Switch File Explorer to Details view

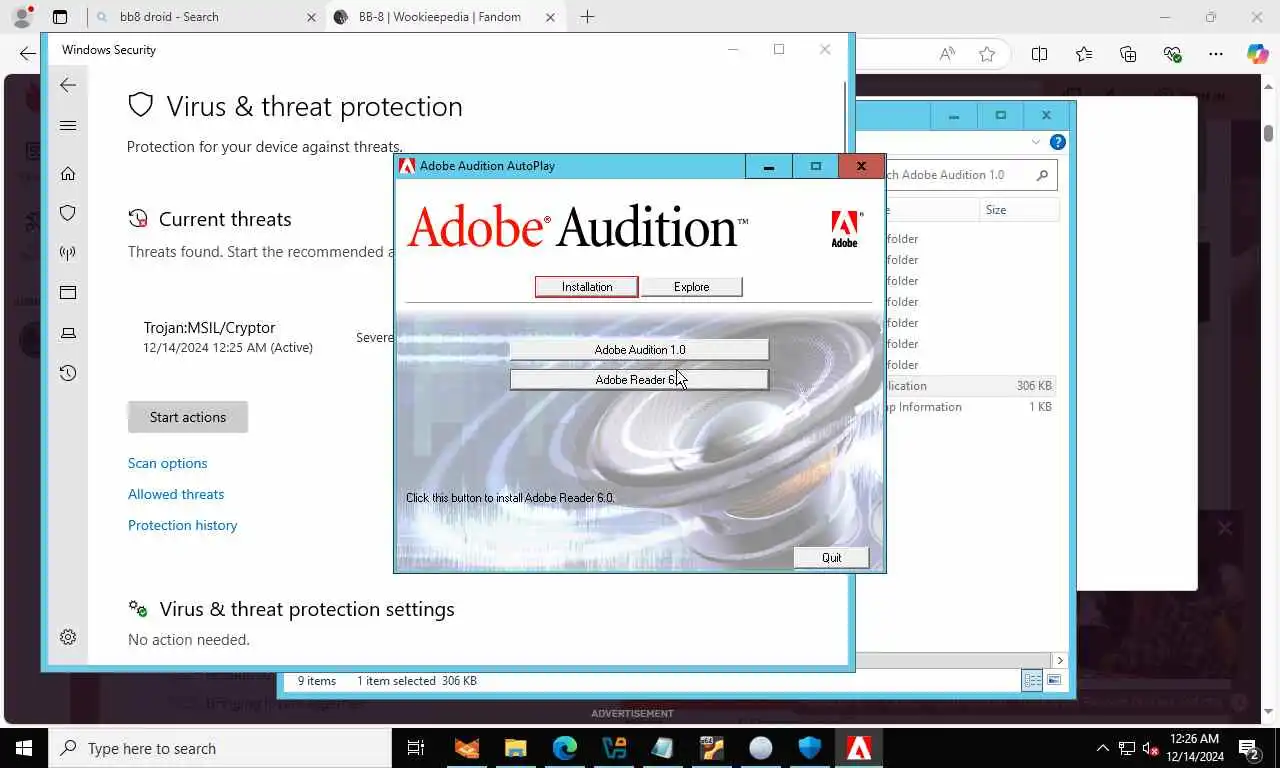click(1031, 680)
